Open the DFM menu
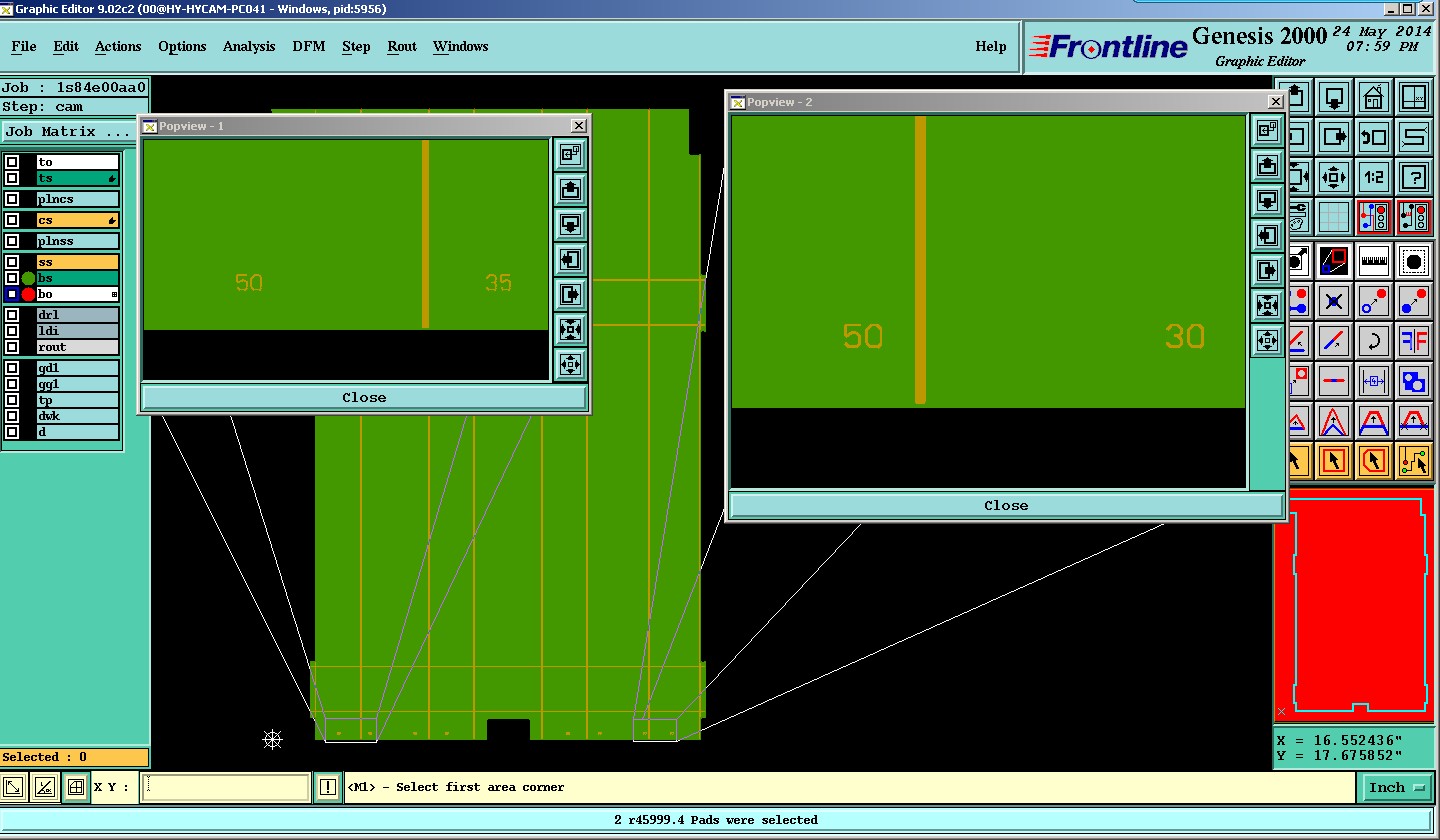The width and height of the screenshot is (1440, 840). tap(309, 46)
